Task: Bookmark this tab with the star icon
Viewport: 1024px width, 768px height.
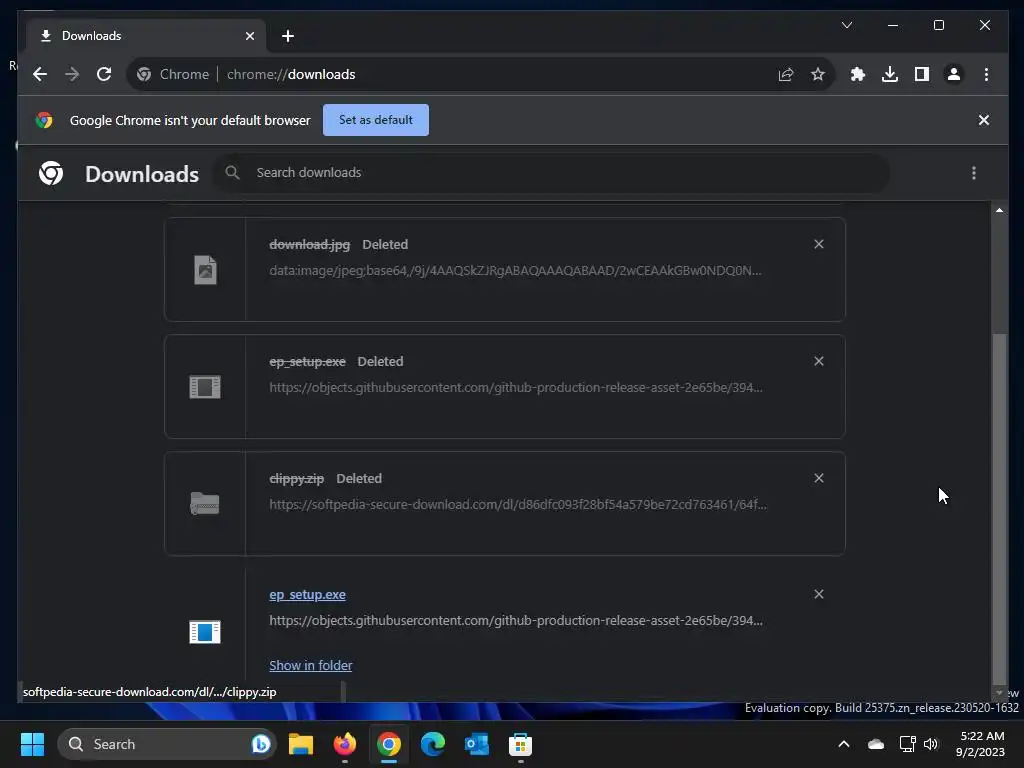Action: (x=818, y=74)
